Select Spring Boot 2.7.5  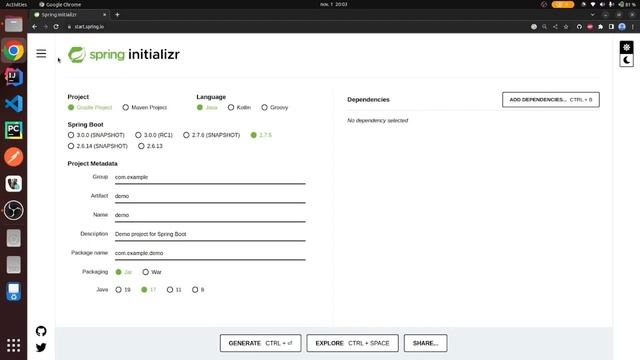tap(261, 135)
